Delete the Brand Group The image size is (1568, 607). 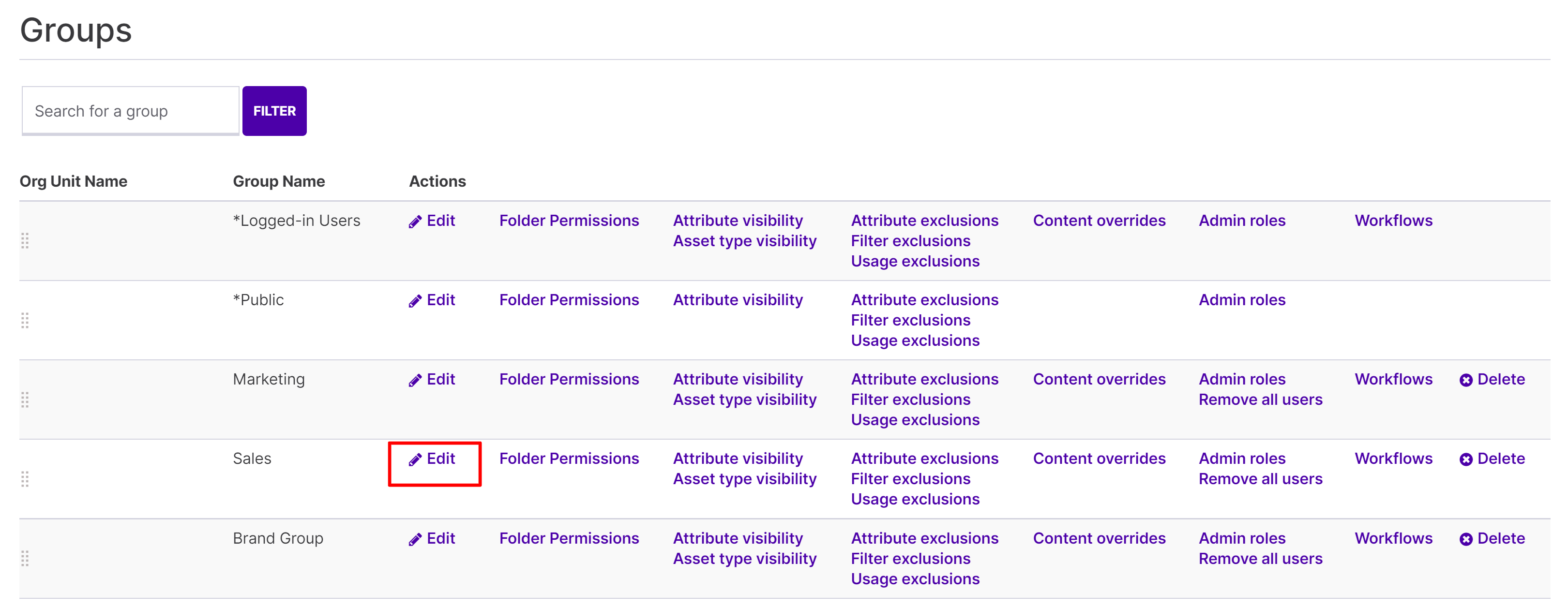pos(1492,539)
